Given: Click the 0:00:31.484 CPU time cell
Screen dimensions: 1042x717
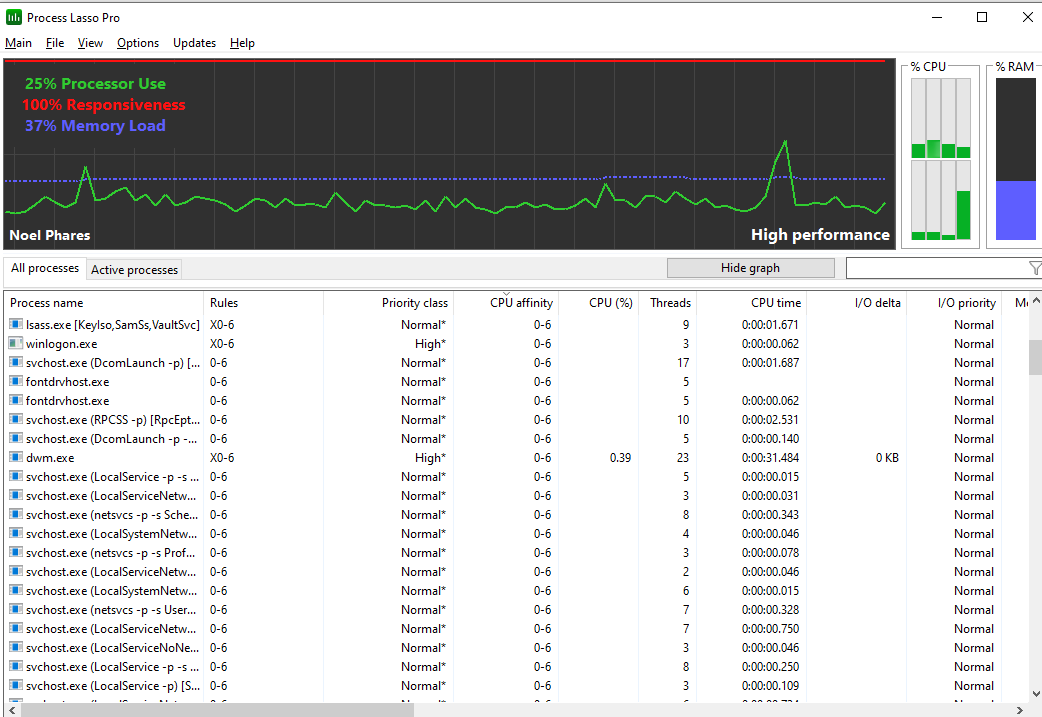Looking at the screenshot, I should [770, 458].
